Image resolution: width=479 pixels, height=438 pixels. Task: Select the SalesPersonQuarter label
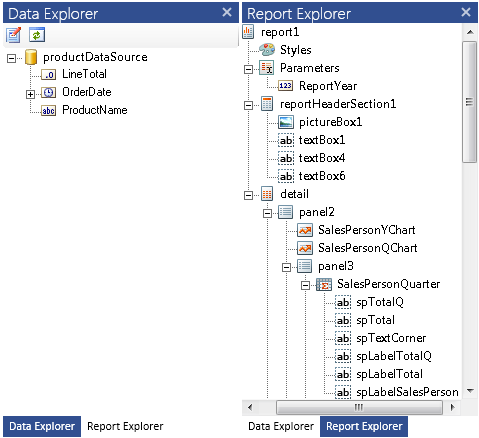[x=388, y=284]
